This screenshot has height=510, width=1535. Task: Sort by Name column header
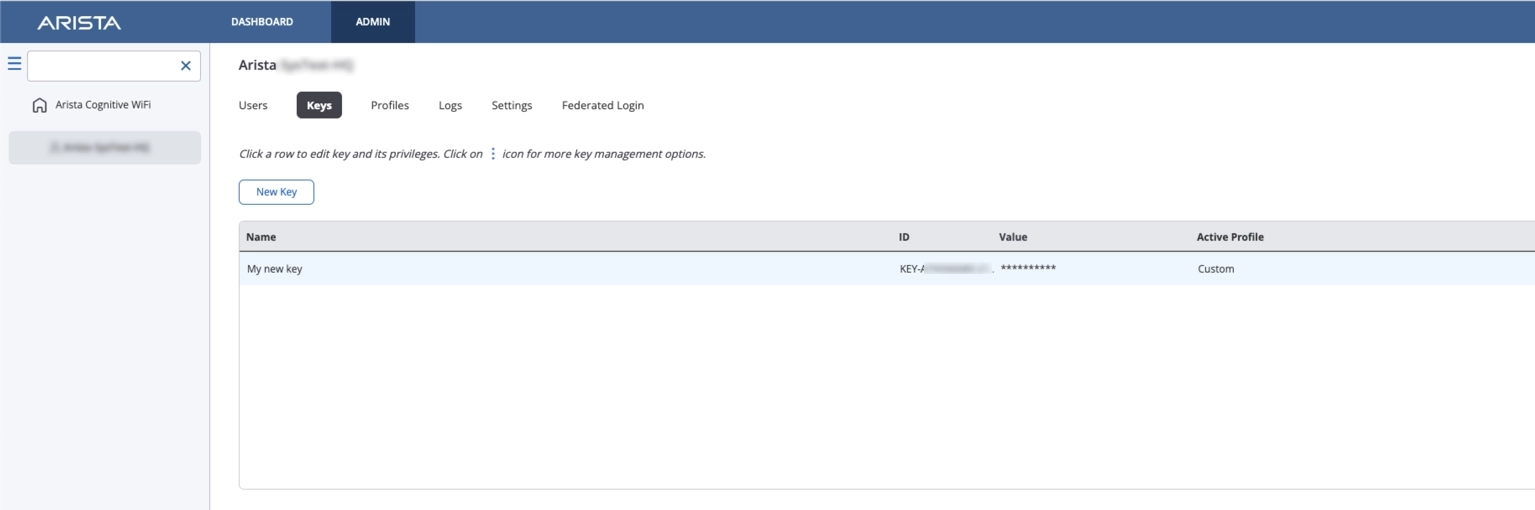point(261,237)
